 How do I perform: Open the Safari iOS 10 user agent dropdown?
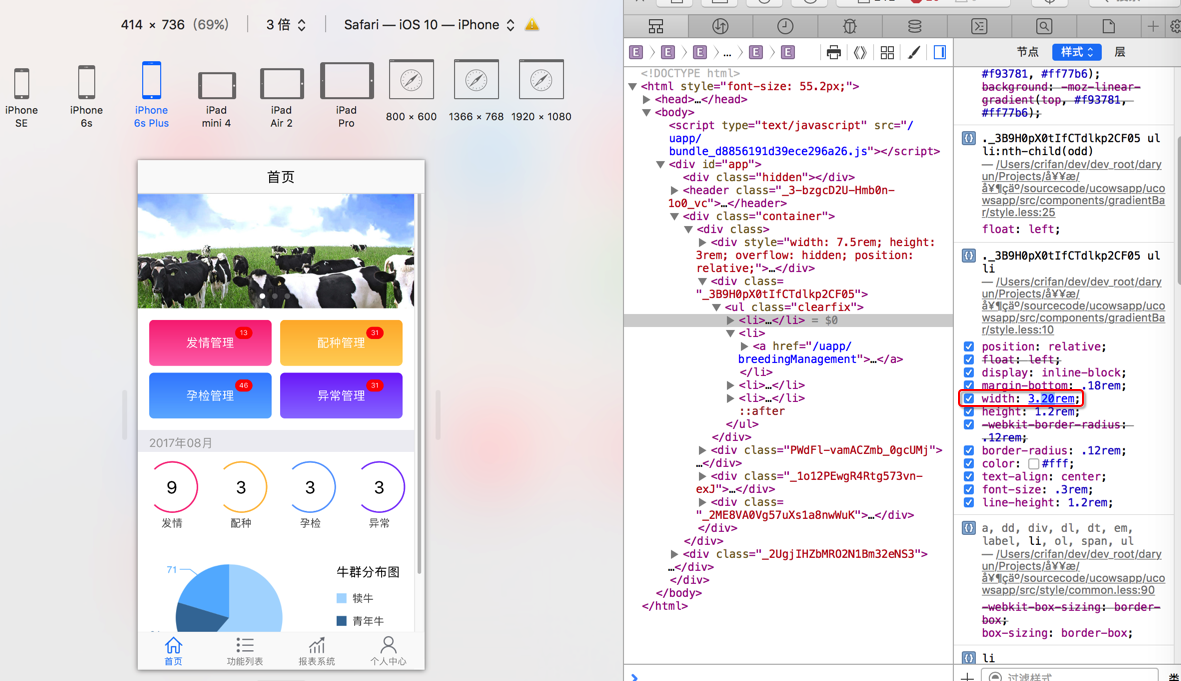(x=429, y=25)
